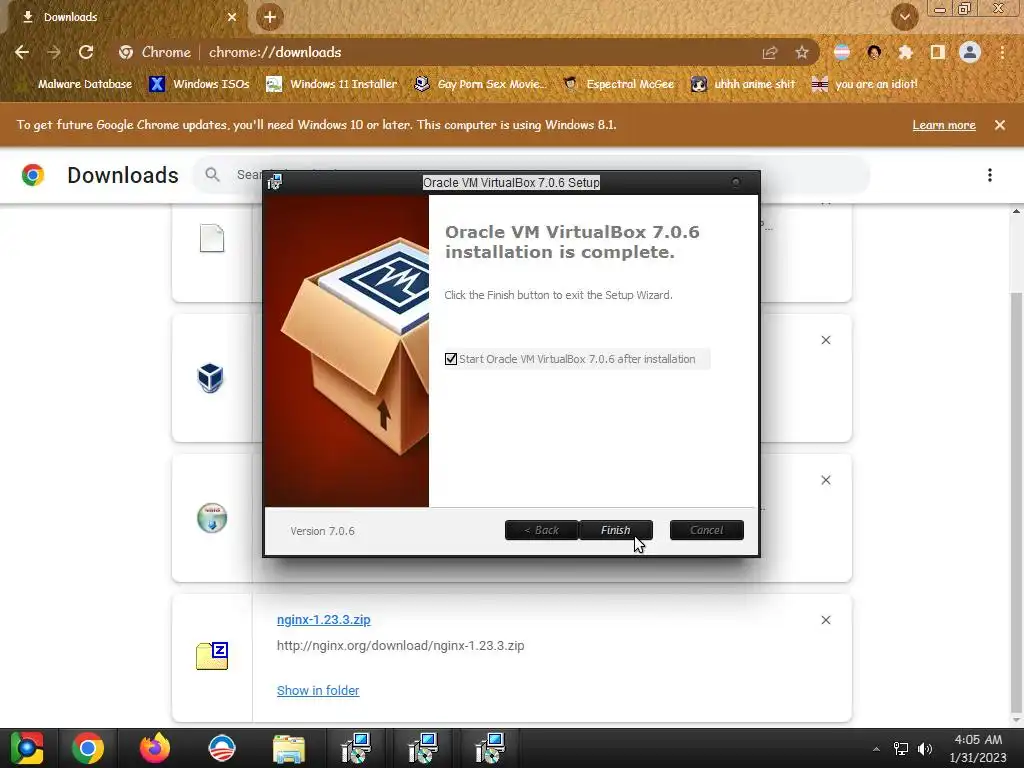1024x768 pixels.
Task: Click Cancel in the VirtualBox Setup wizard
Action: 707,530
